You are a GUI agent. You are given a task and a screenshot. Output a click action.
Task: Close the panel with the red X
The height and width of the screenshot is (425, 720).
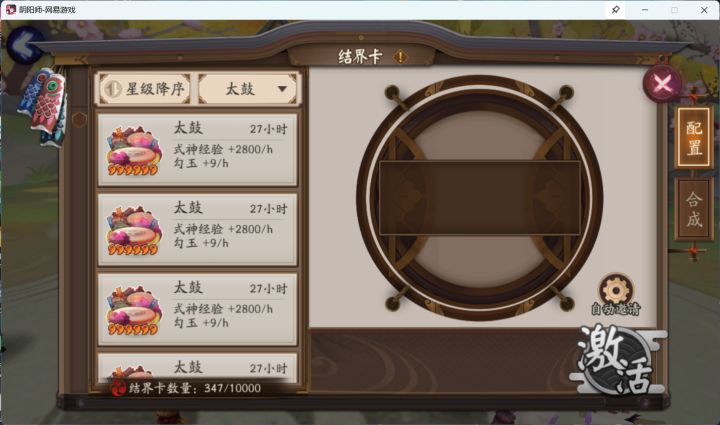tap(662, 84)
